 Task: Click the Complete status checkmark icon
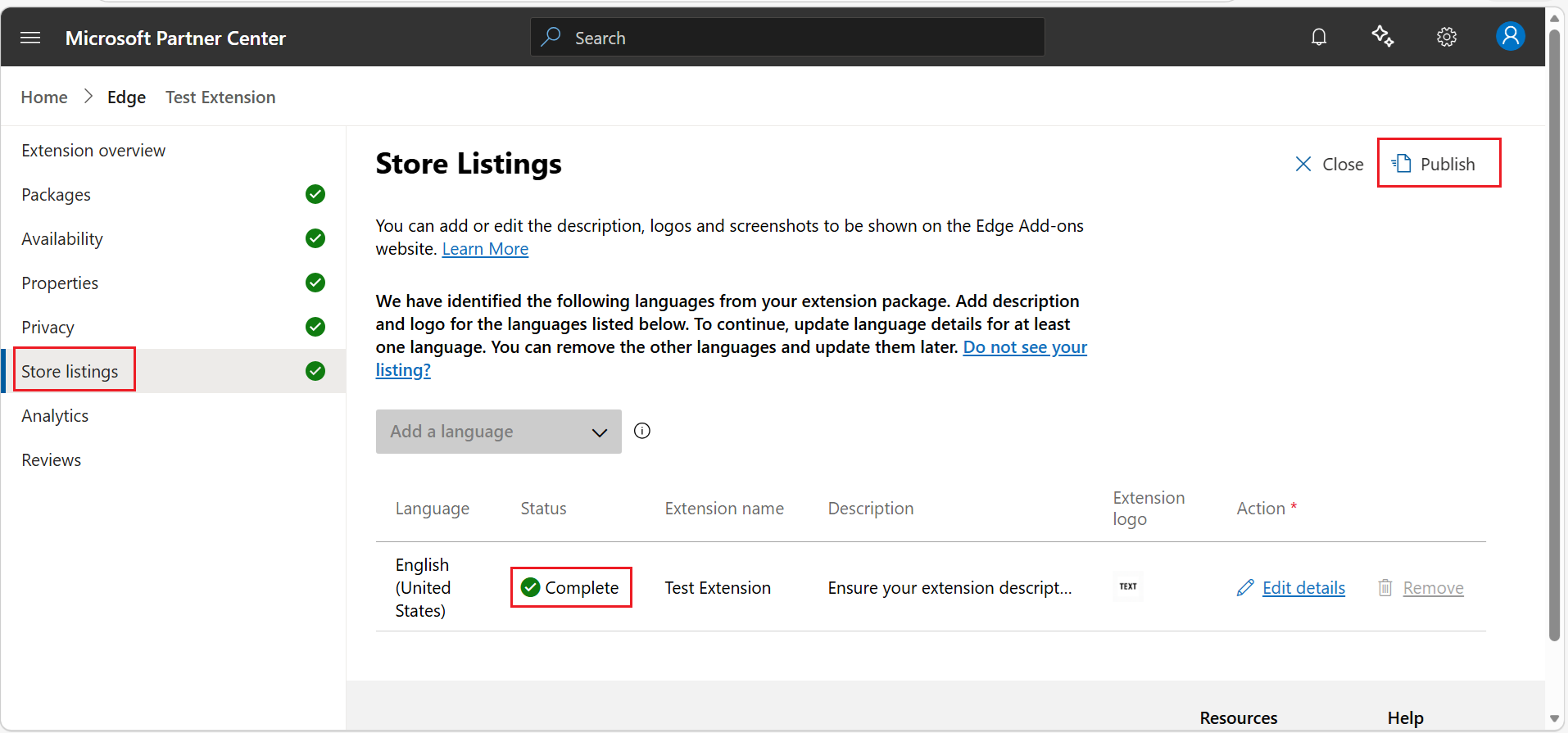click(531, 587)
